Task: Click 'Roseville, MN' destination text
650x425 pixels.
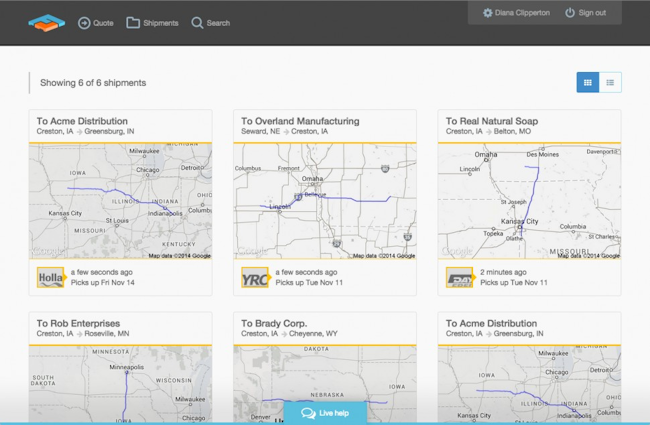Action: [x=107, y=334]
